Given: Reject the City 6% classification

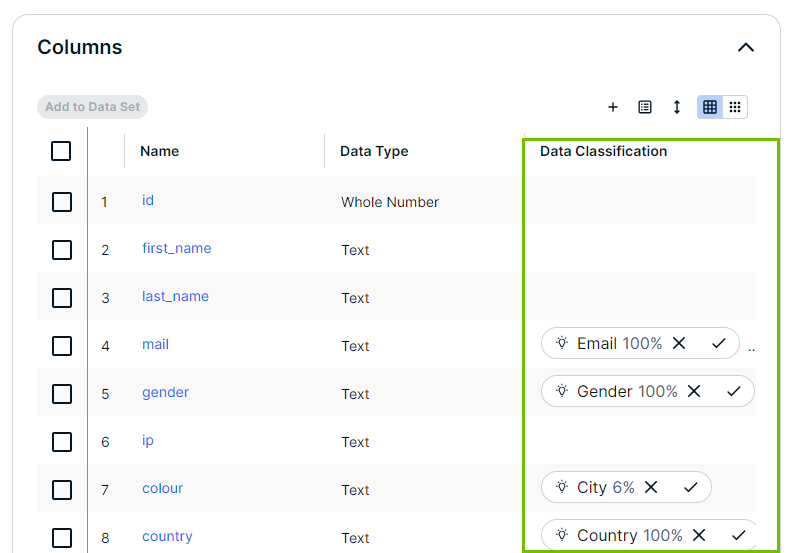Looking at the screenshot, I should tap(651, 487).
